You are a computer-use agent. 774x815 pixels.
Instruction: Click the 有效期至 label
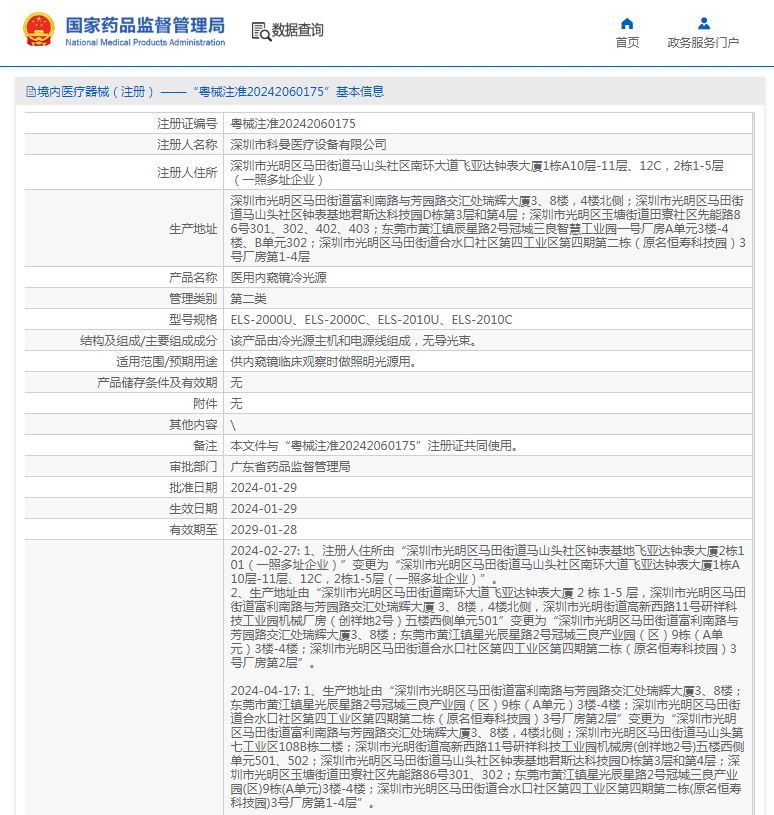click(x=193, y=530)
